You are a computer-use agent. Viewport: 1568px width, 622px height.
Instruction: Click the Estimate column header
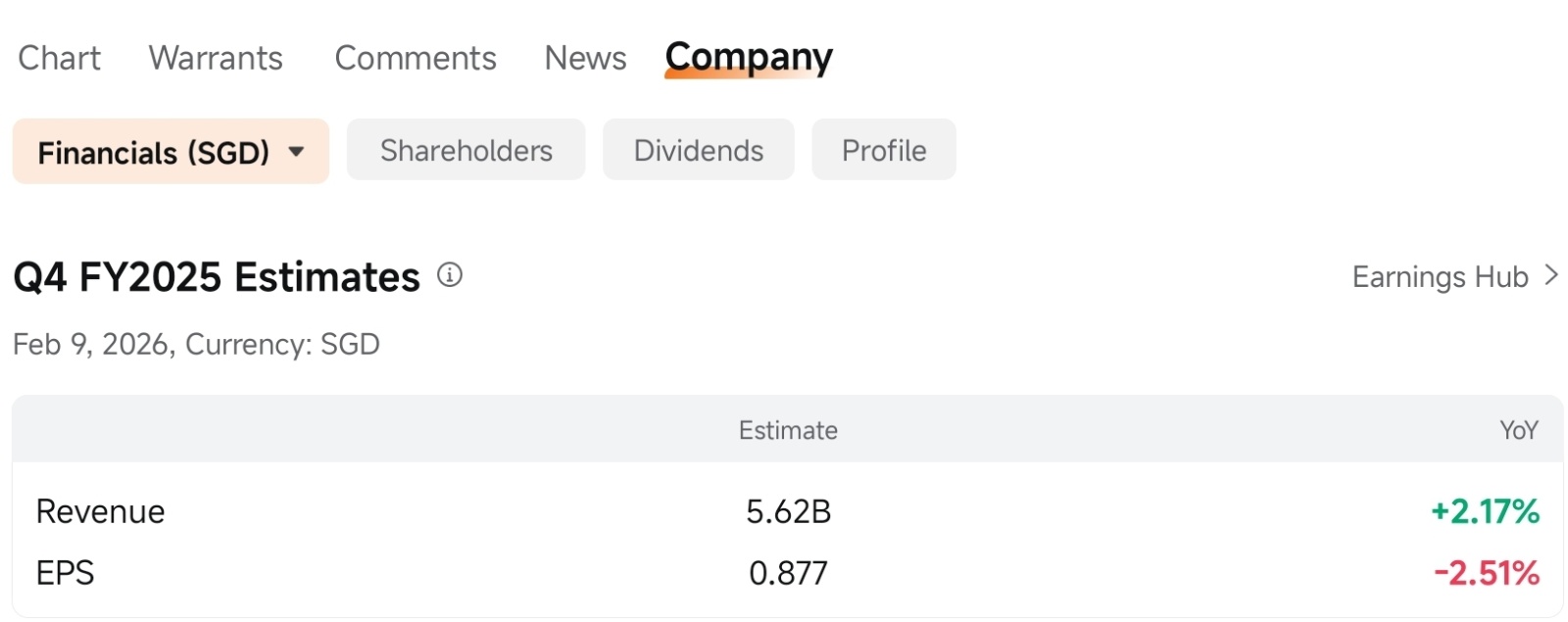[x=788, y=430]
